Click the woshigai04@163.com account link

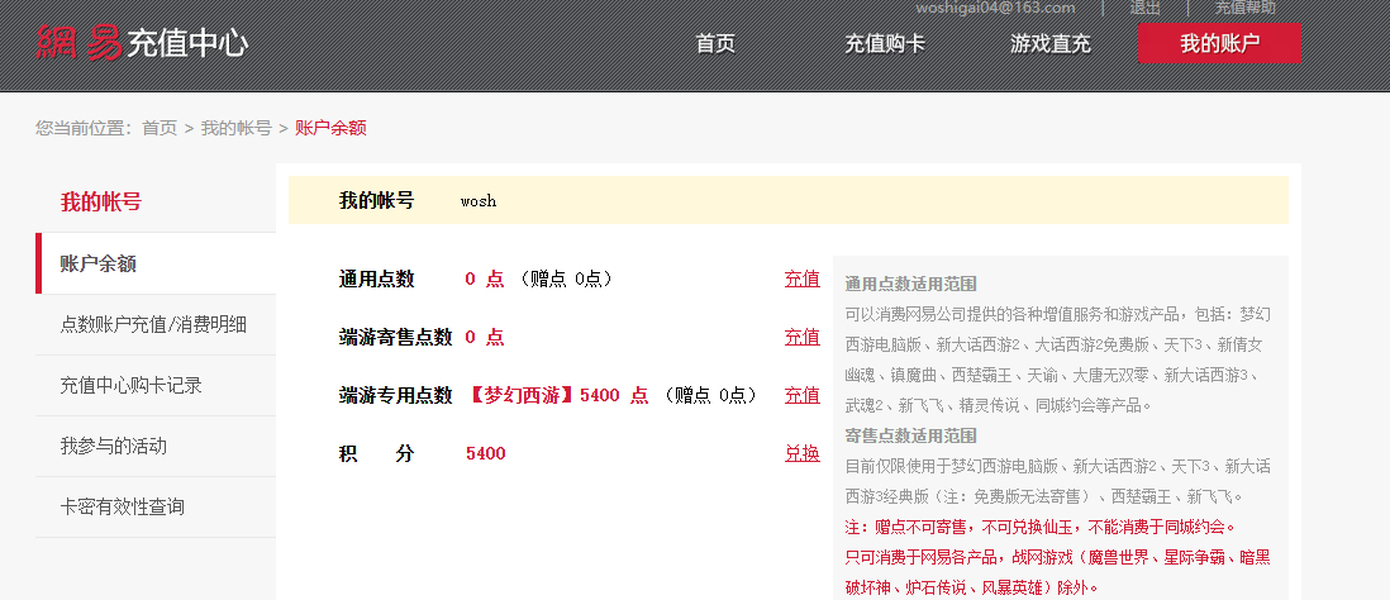tap(995, 7)
